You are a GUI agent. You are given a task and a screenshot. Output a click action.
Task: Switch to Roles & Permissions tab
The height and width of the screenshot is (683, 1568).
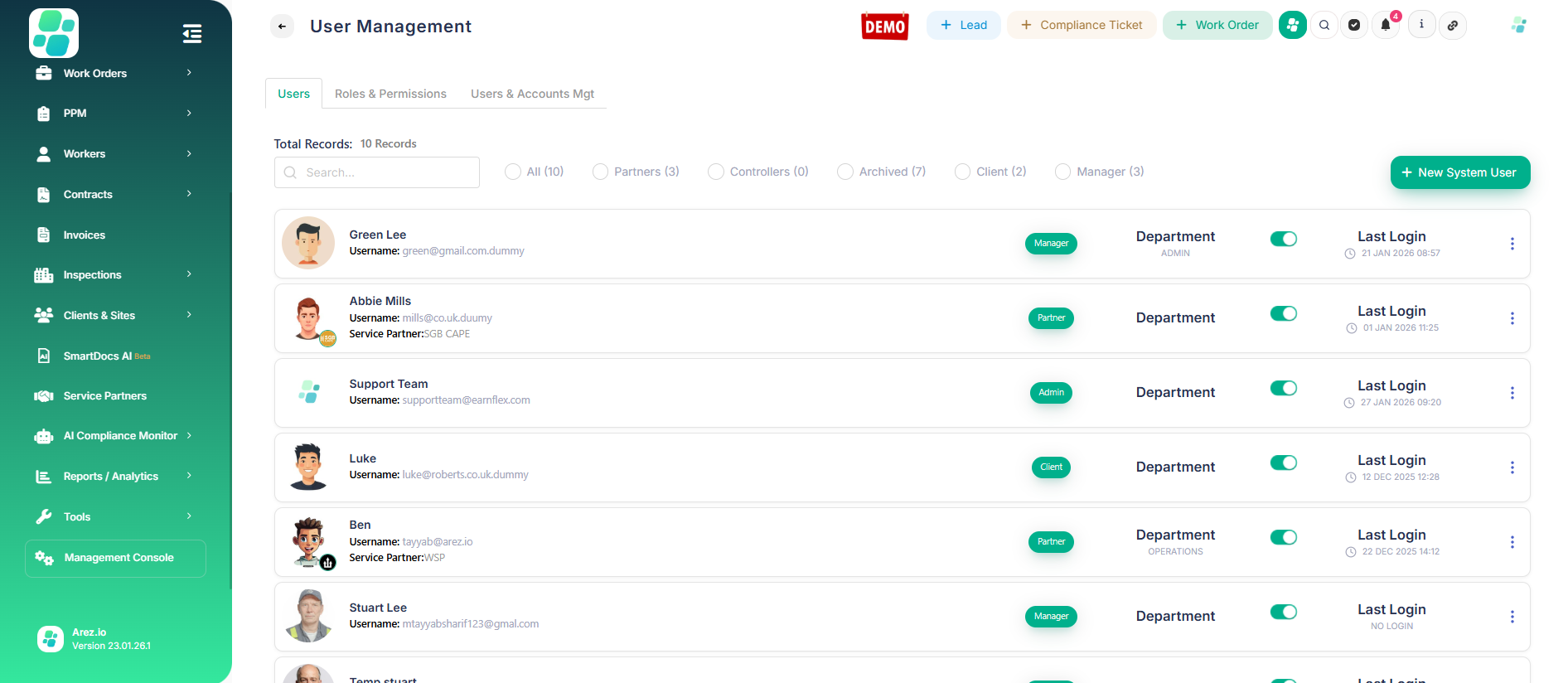tap(390, 94)
